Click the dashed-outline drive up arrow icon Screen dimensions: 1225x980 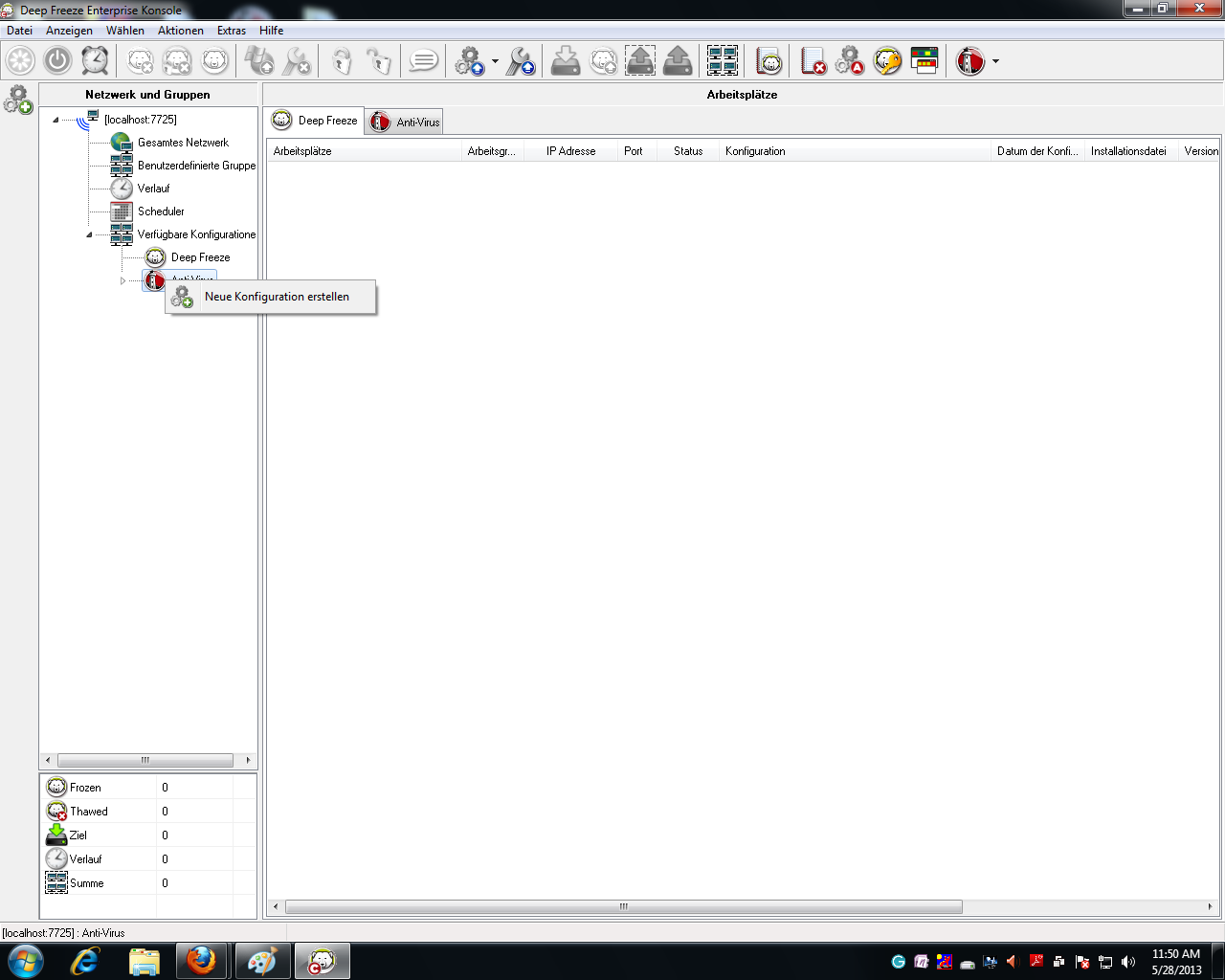coord(640,61)
